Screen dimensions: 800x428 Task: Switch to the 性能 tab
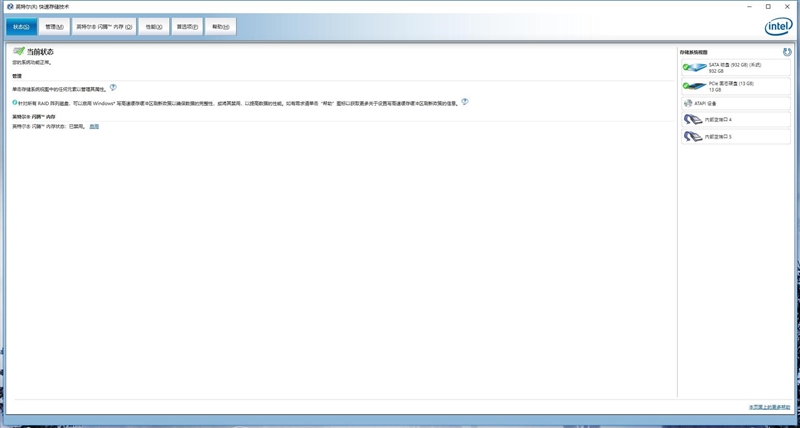(152, 27)
